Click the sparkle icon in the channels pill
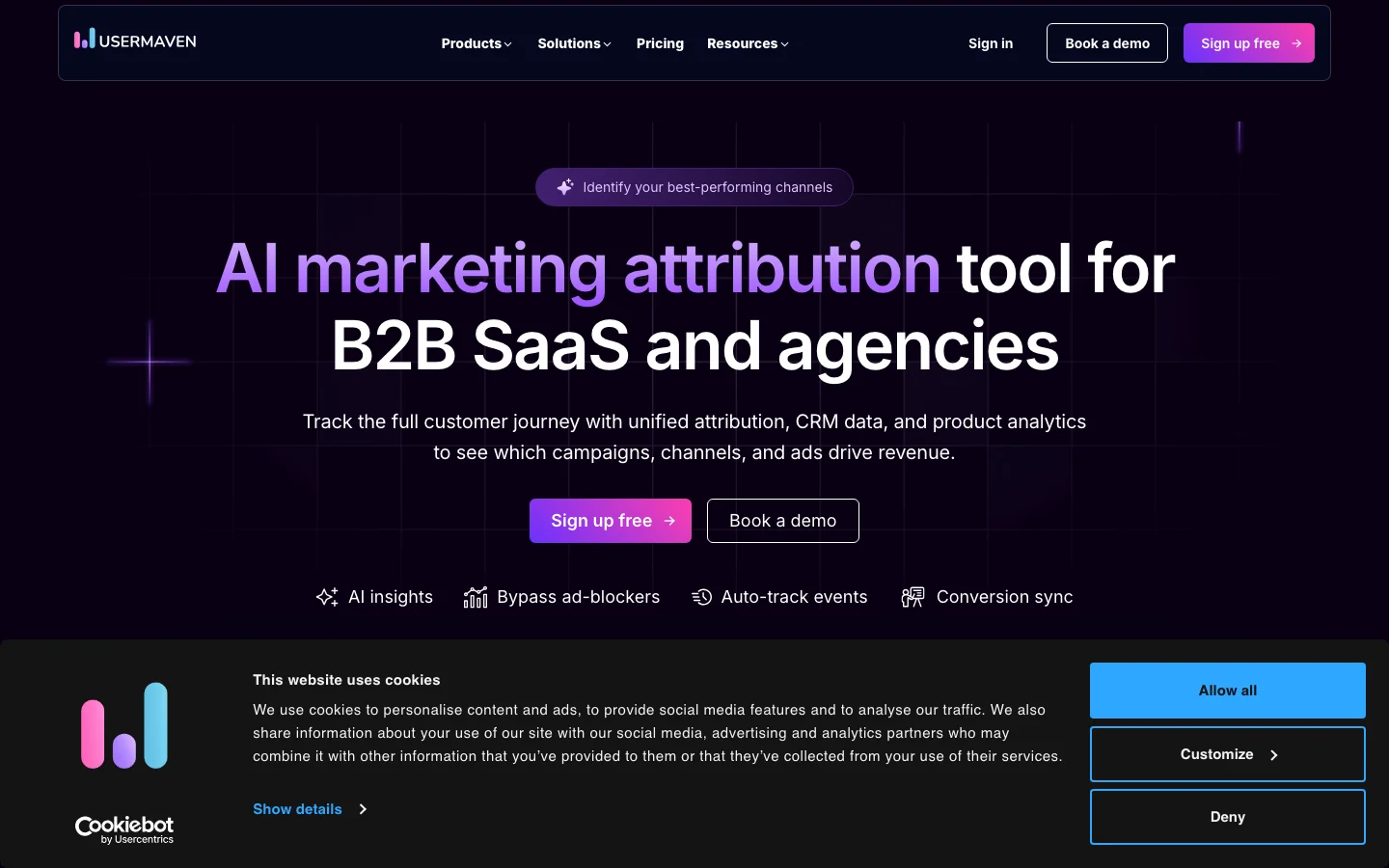The image size is (1389, 868). click(x=565, y=187)
